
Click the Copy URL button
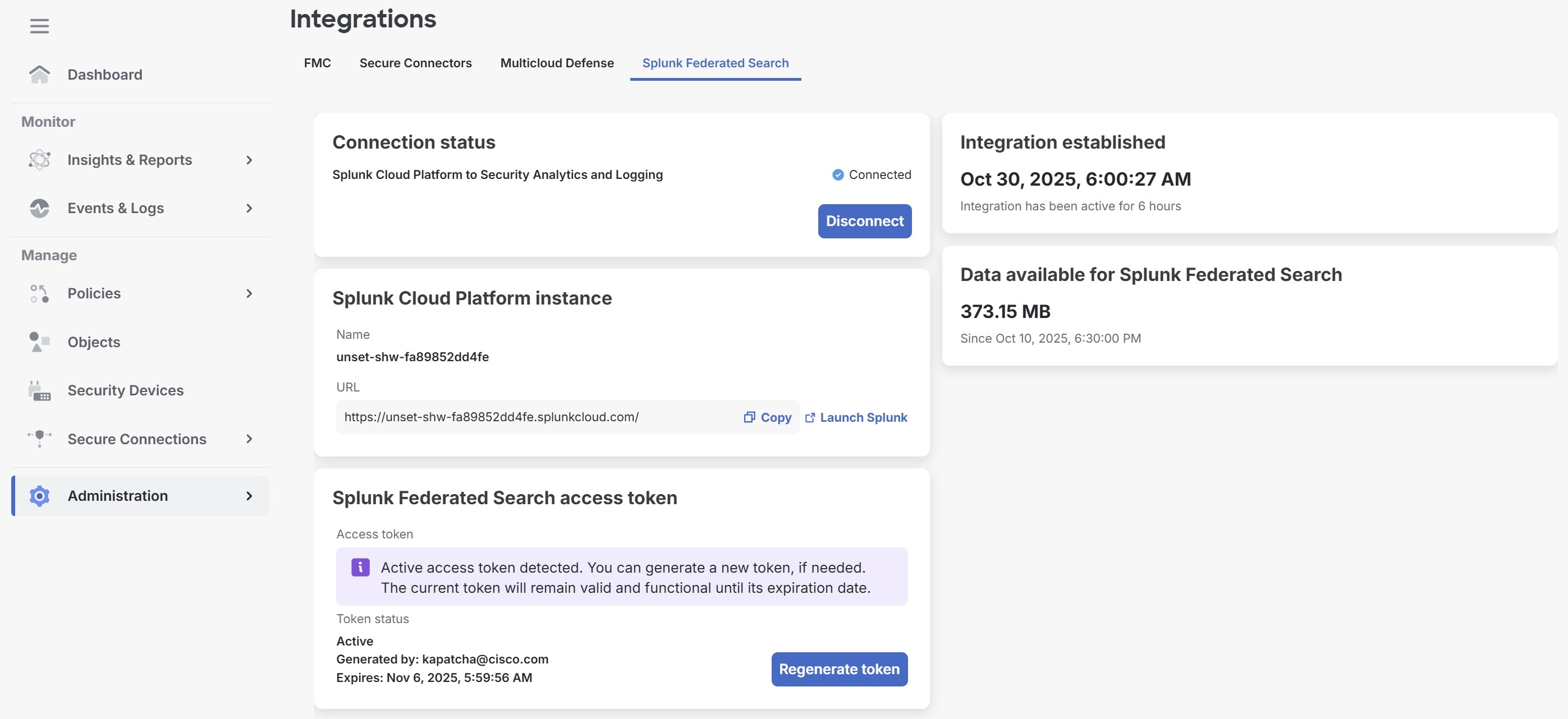pyautogui.click(x=768, y=418)
